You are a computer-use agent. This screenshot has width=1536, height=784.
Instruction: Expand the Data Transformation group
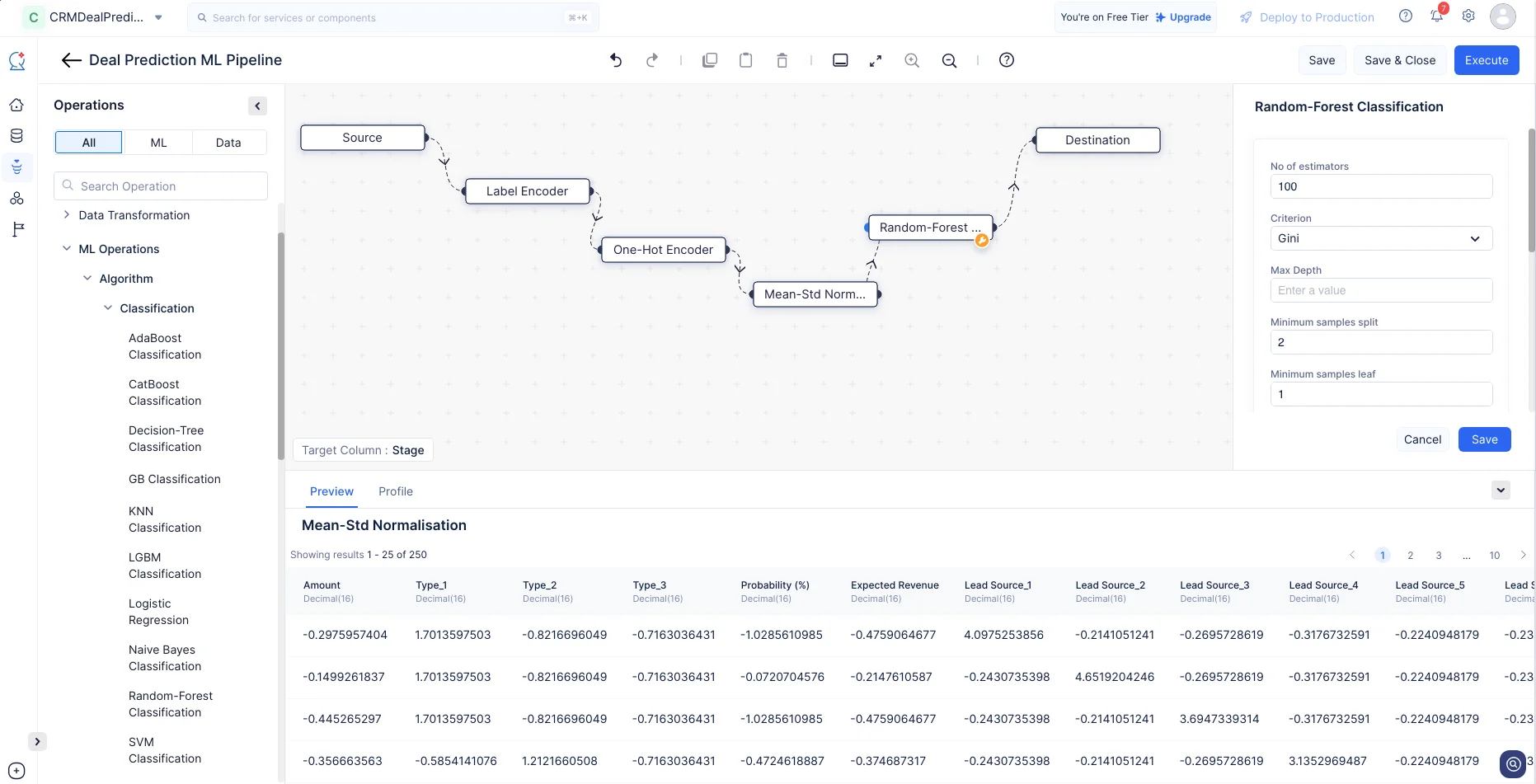click(x=66, y=215)
